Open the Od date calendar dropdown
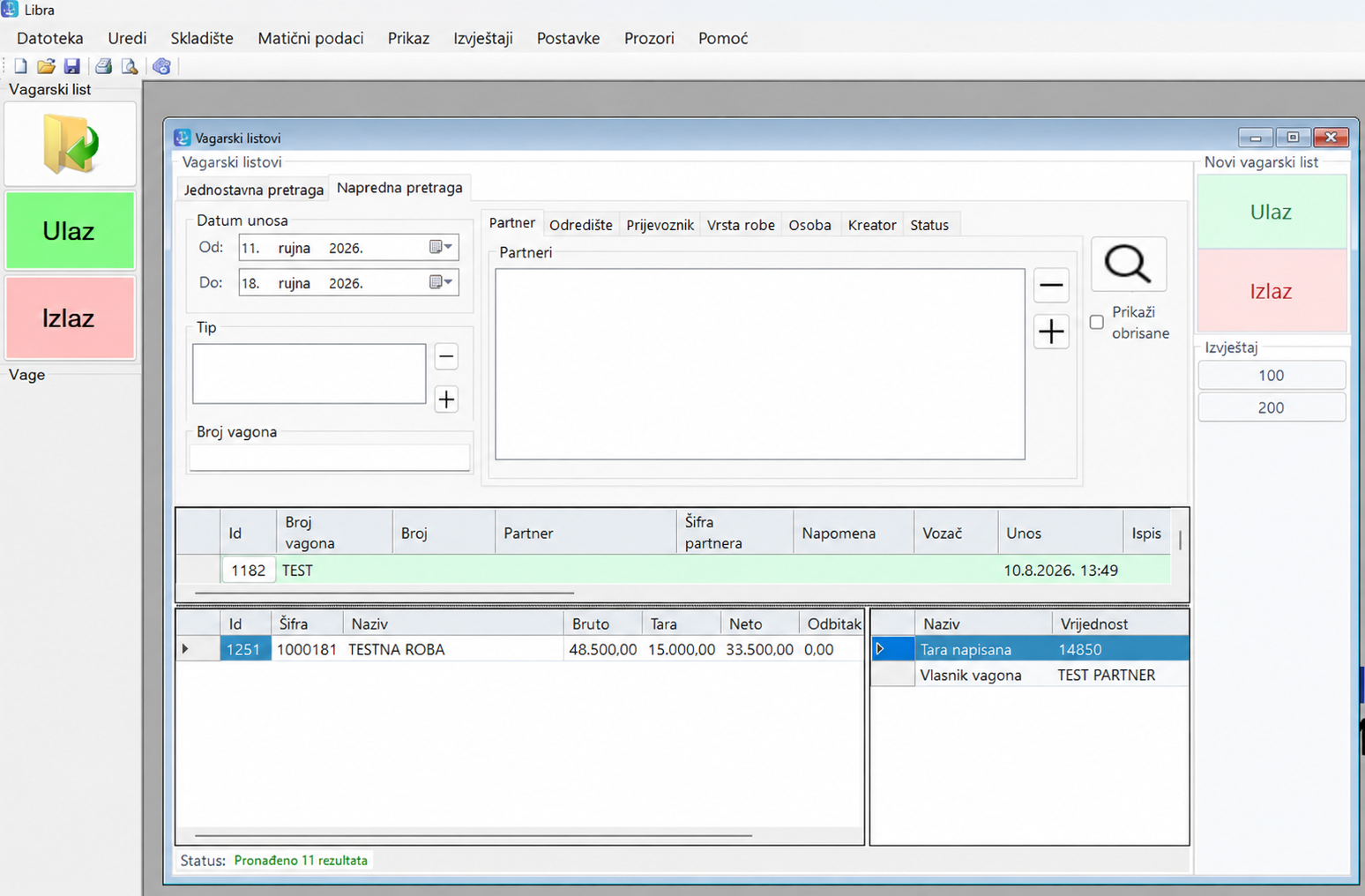The height and width of the screenshot is (896, 1365). [x=441, y=248]
